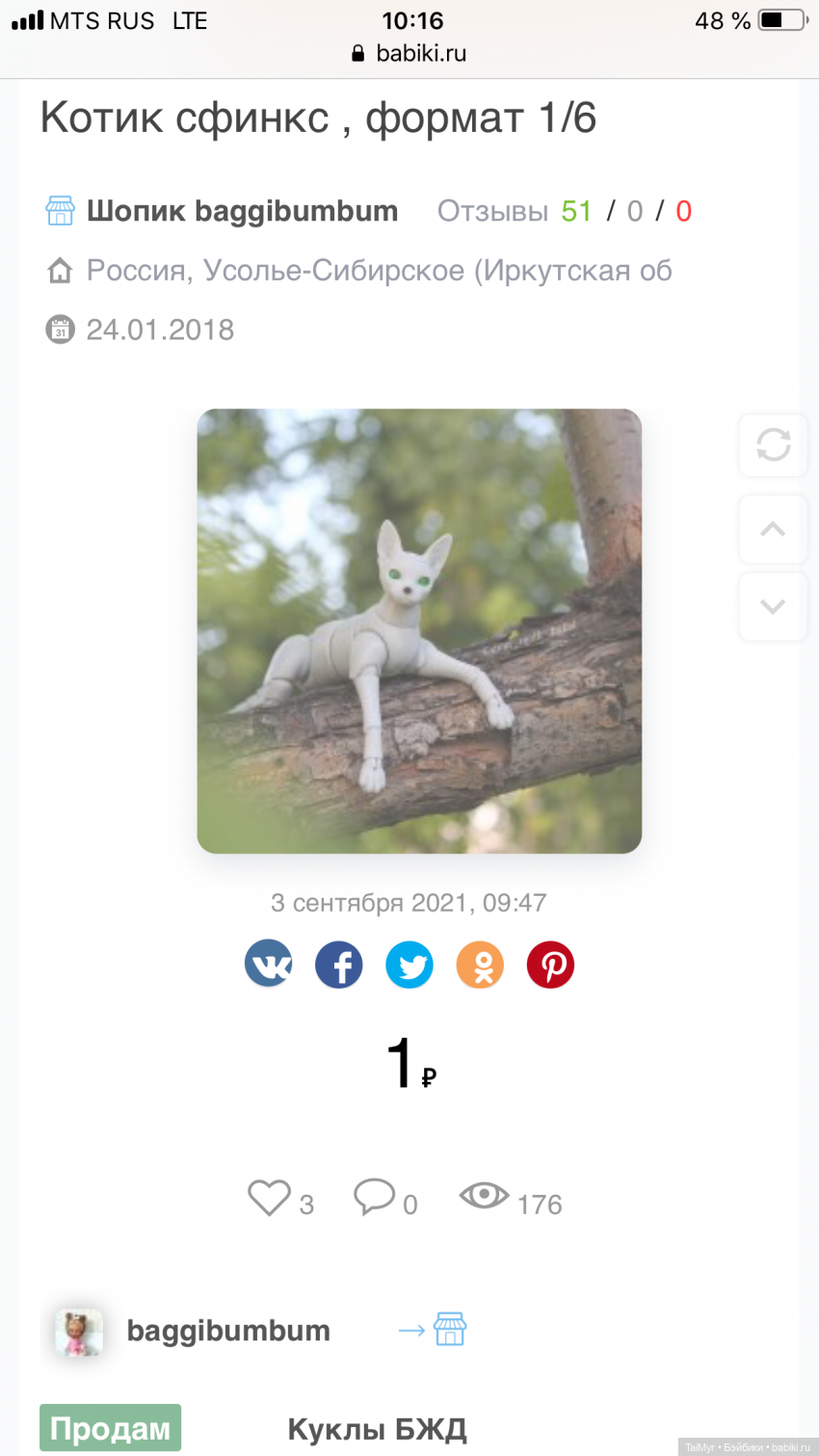Image resolution: width=819 pixels, height=1456 pixels.
Task: Open Шопик baggibumbum shop link
Action: [242, 211]
